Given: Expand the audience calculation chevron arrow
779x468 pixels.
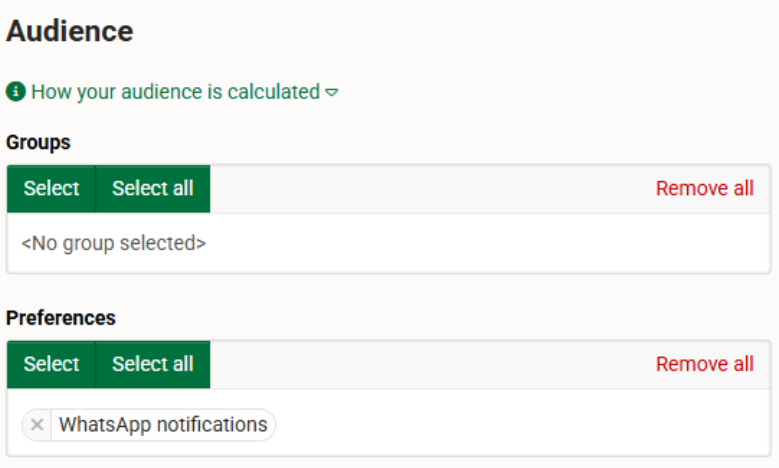Looking at the screenshot, I should [331, 92].
